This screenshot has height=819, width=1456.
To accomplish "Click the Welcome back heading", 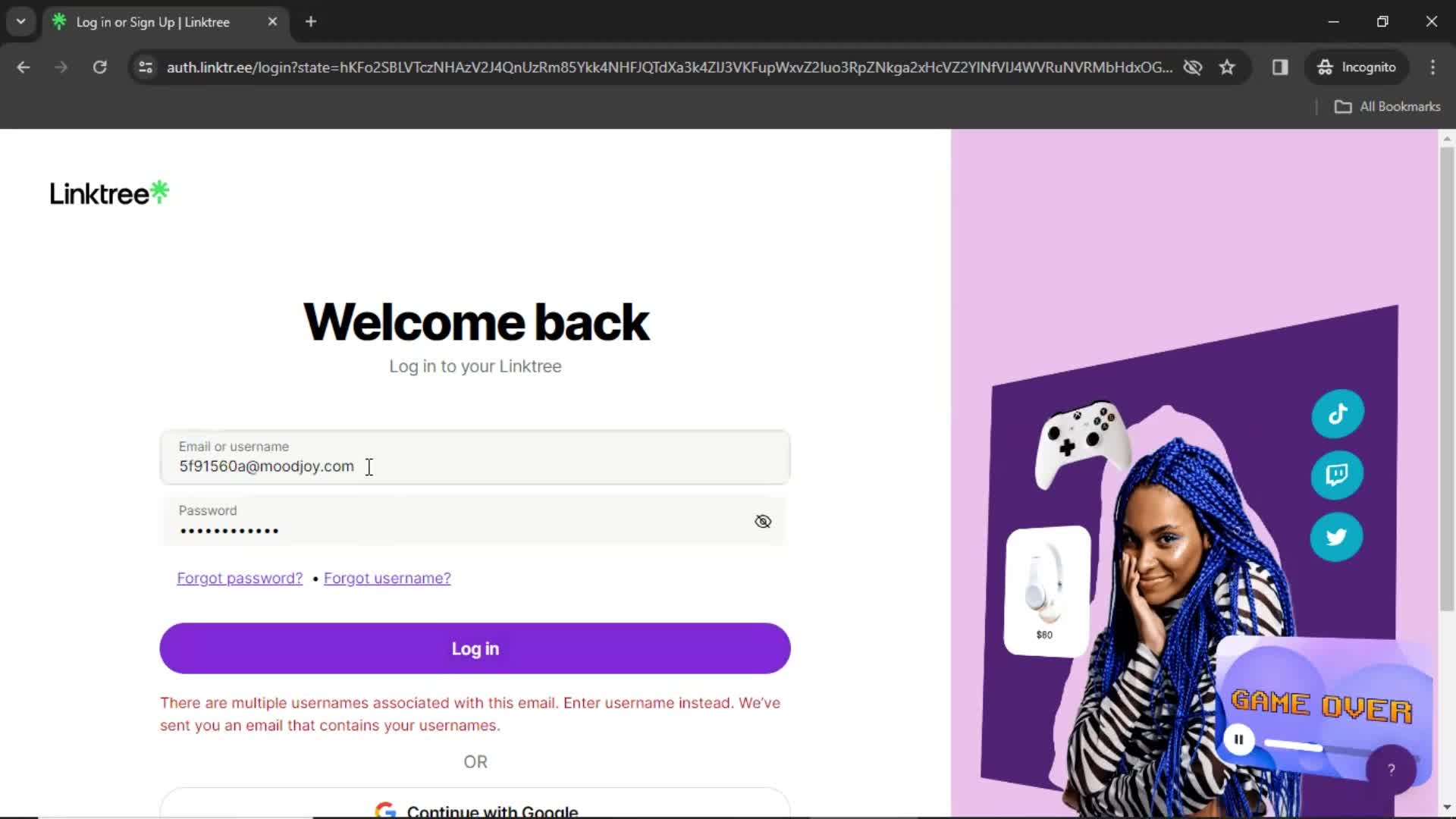I will point(475,322).
